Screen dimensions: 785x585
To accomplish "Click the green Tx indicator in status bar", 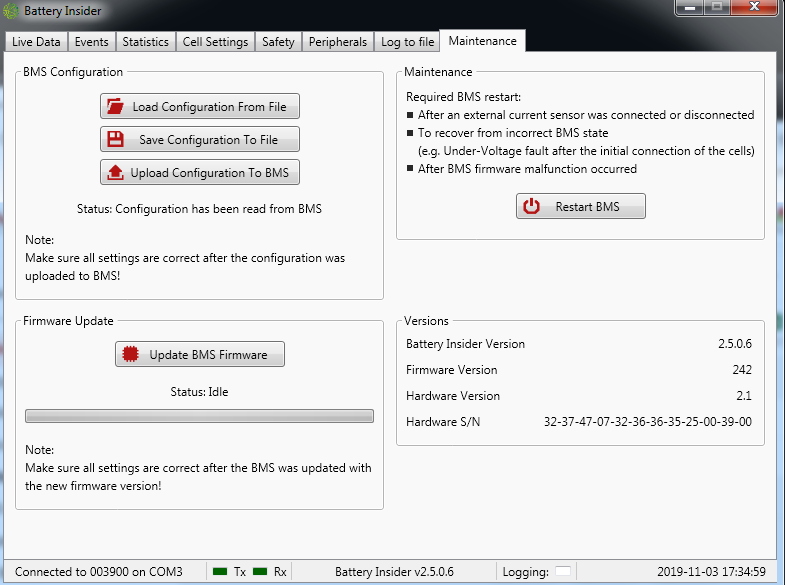I will point(219,572).
